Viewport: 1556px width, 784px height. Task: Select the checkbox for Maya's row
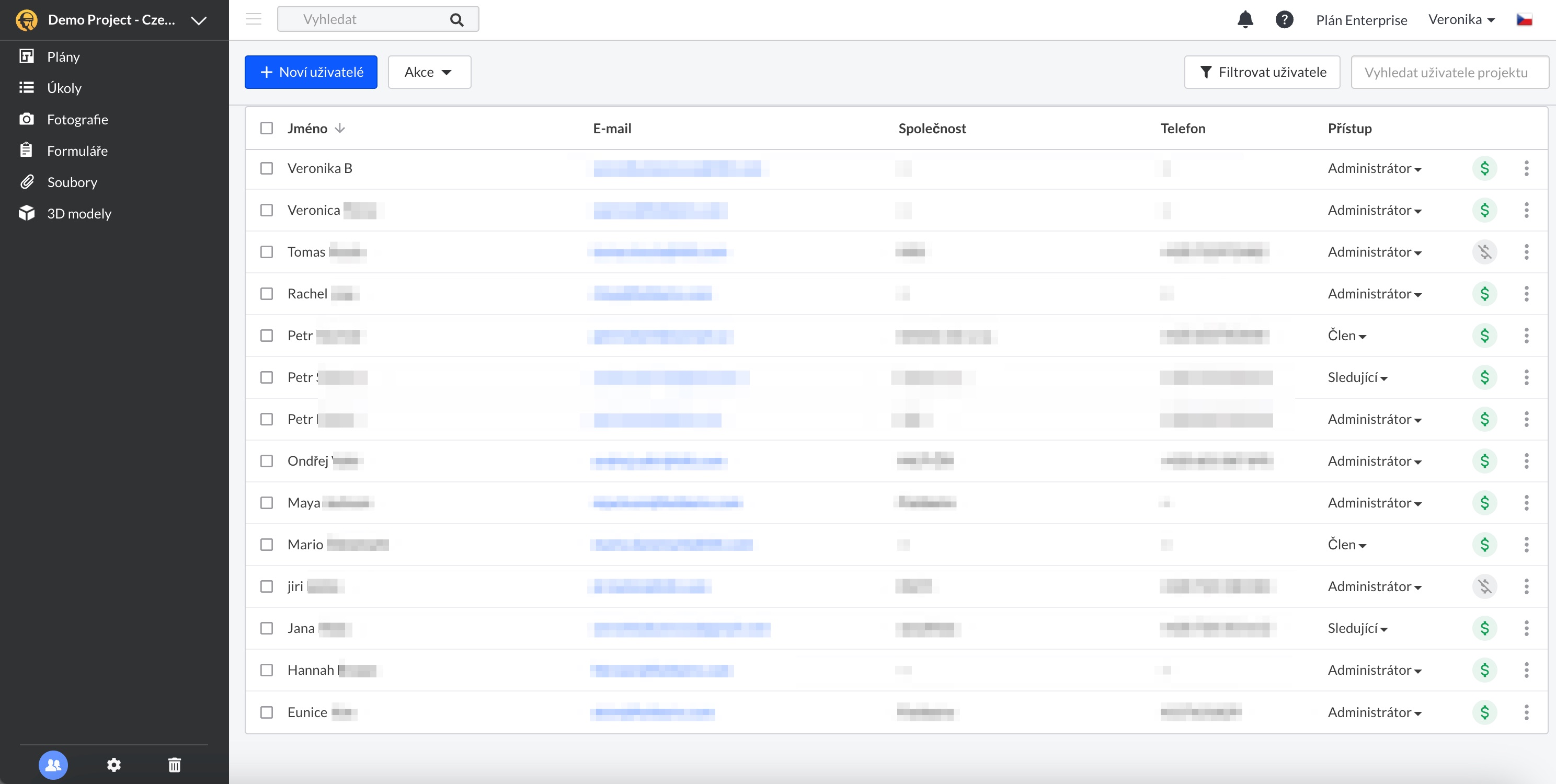(x=266, y=502)
